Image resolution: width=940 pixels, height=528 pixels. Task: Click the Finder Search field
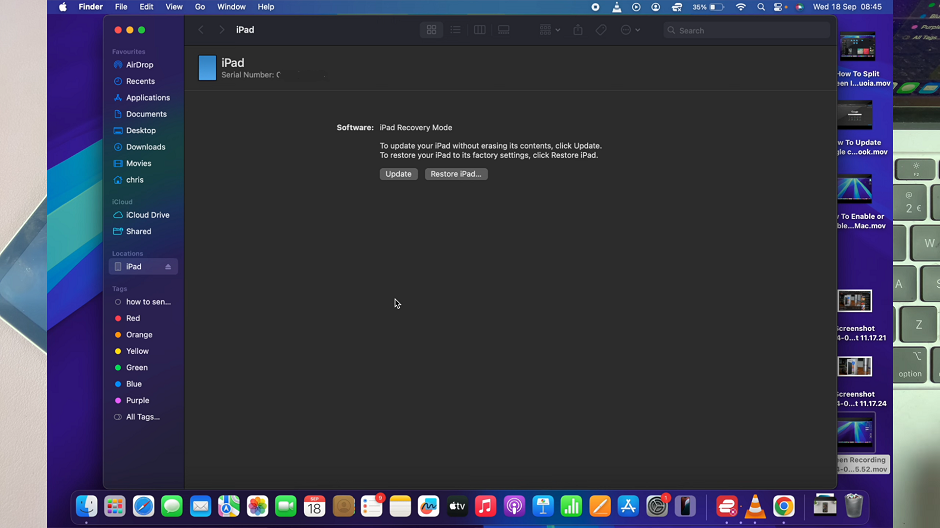[x=746, y=30]
